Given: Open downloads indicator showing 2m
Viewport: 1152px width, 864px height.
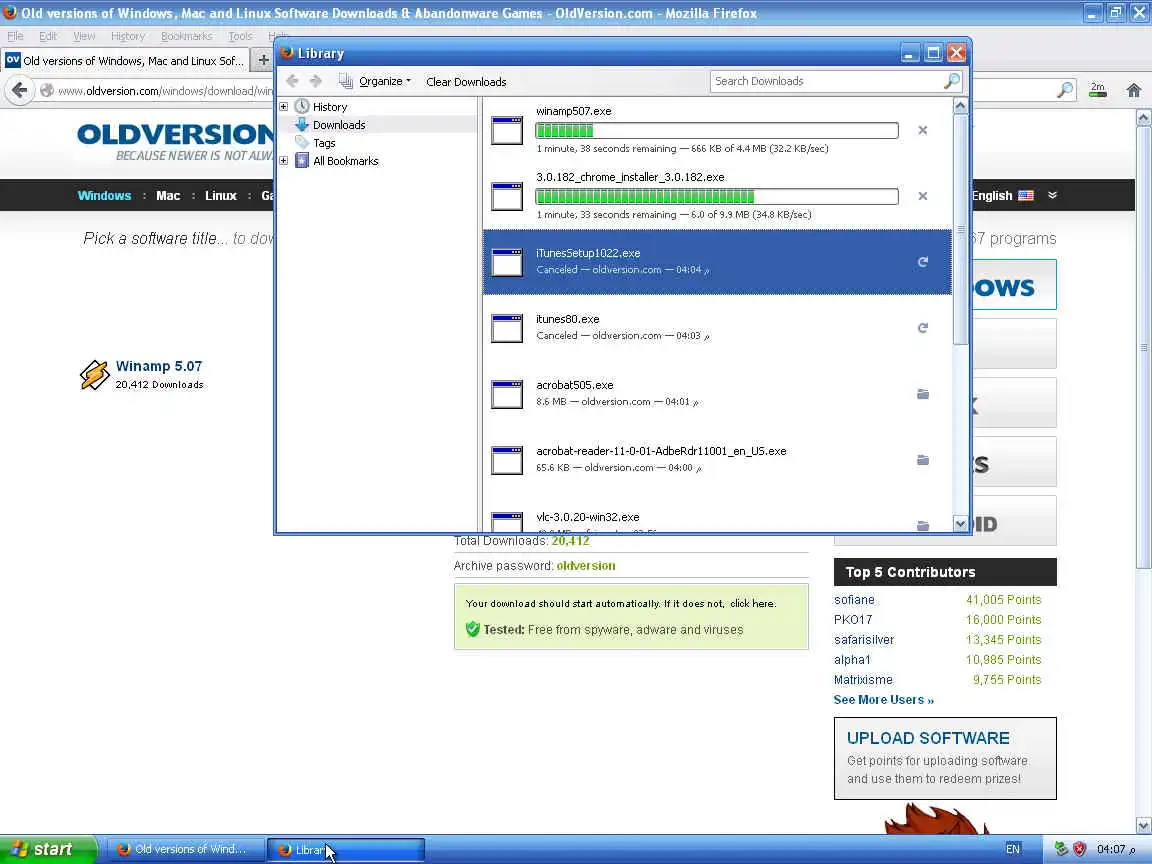Looking at the screenshot, I should pos(1098,90).
